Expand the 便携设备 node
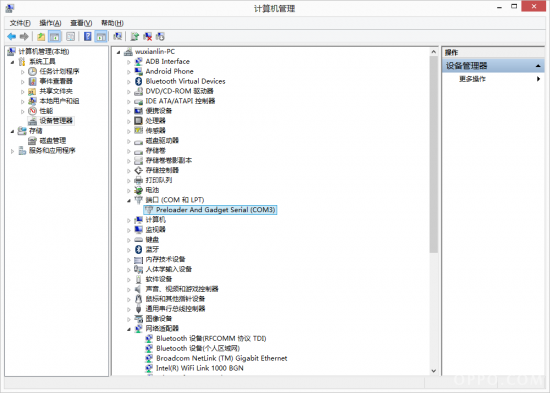This screenshot has width=550, height=393. (x=129, y=111)
